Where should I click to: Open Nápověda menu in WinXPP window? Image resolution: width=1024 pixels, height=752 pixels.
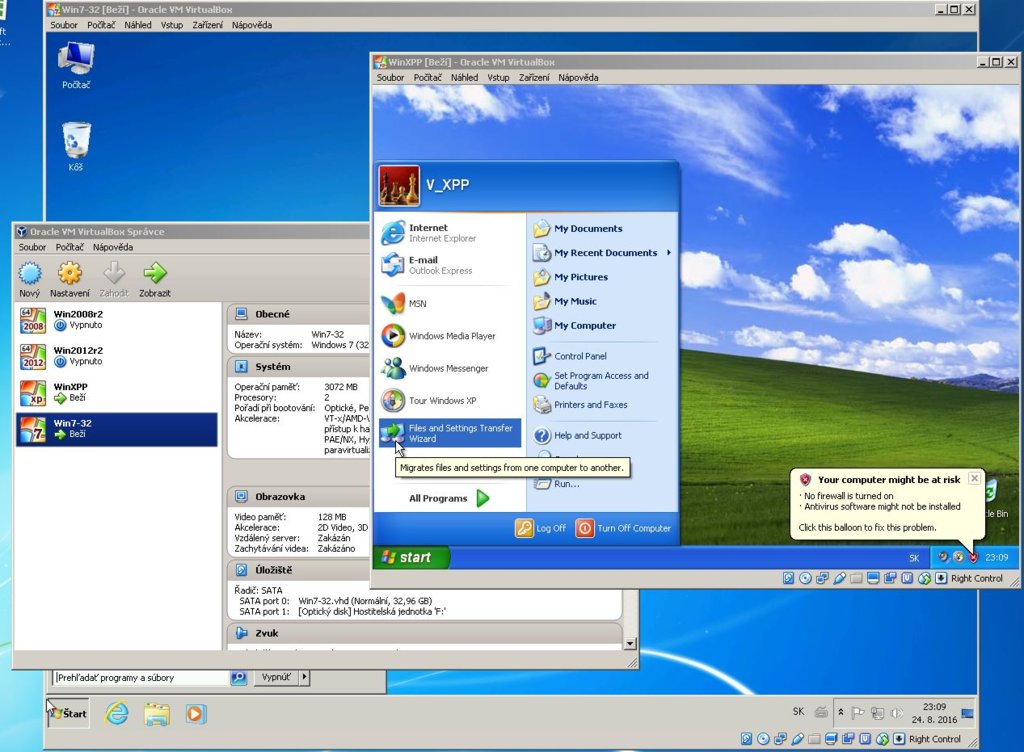click(x=578, y=77)
